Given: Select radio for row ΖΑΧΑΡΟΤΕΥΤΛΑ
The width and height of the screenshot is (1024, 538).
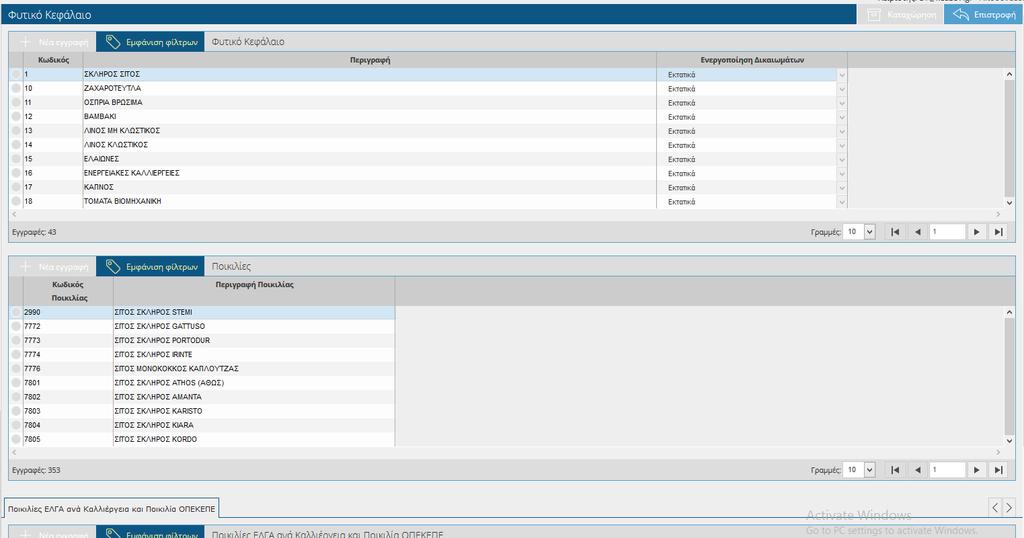Looking at the screenshot, I should pos(16,89).
